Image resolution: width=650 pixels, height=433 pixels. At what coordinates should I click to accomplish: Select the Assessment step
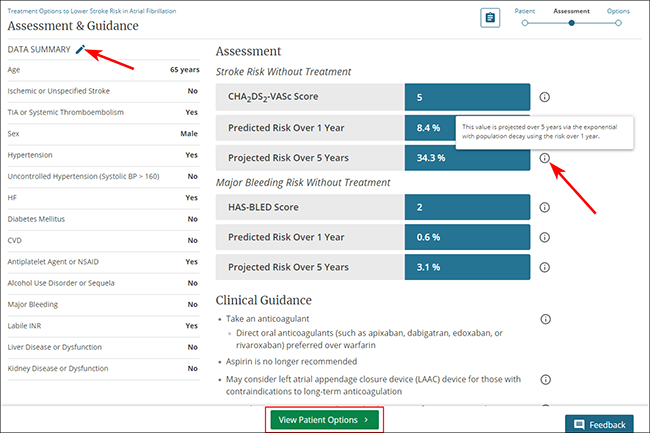tap(571, 11)
